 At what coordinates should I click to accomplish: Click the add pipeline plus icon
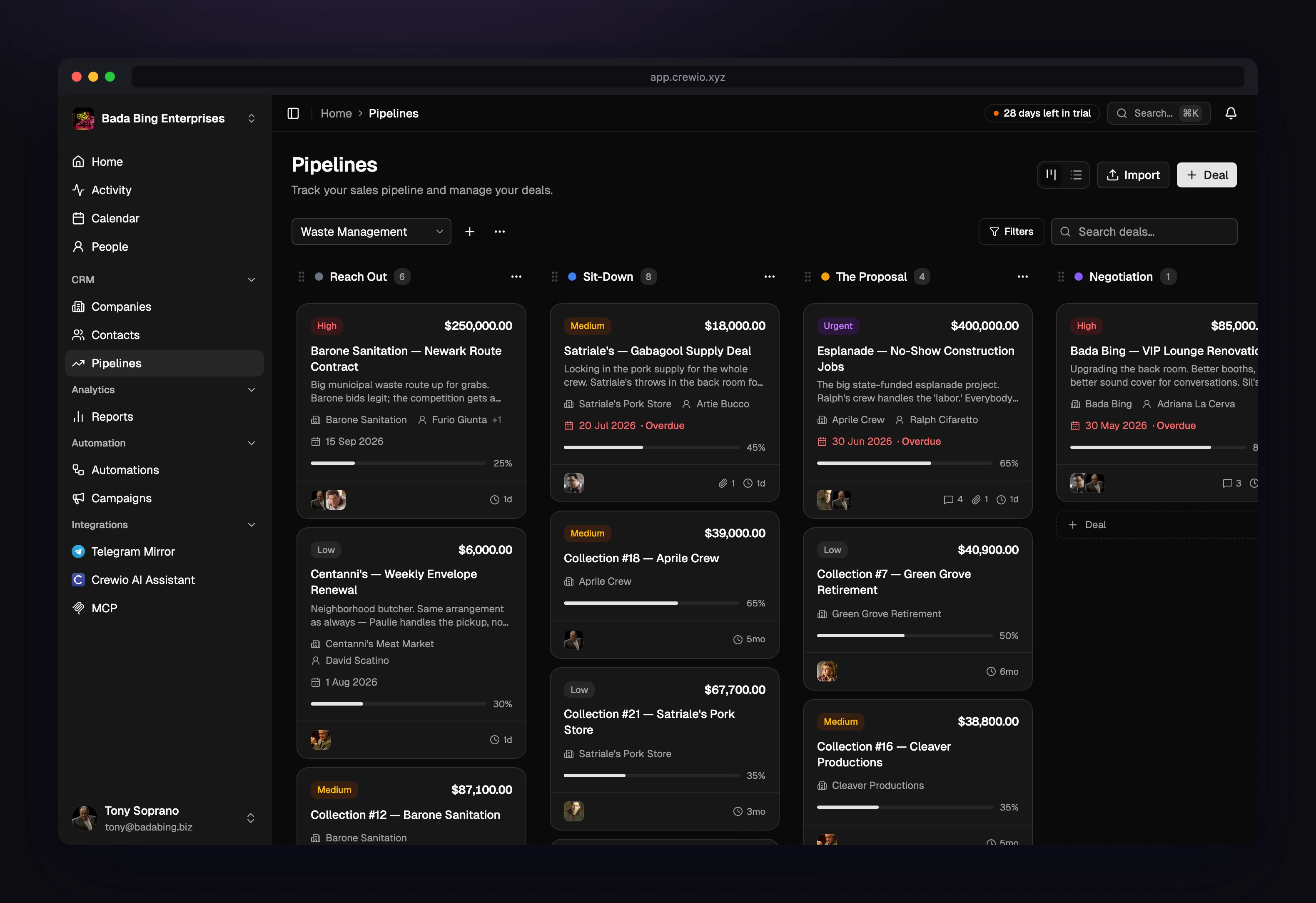coord(469,232)
